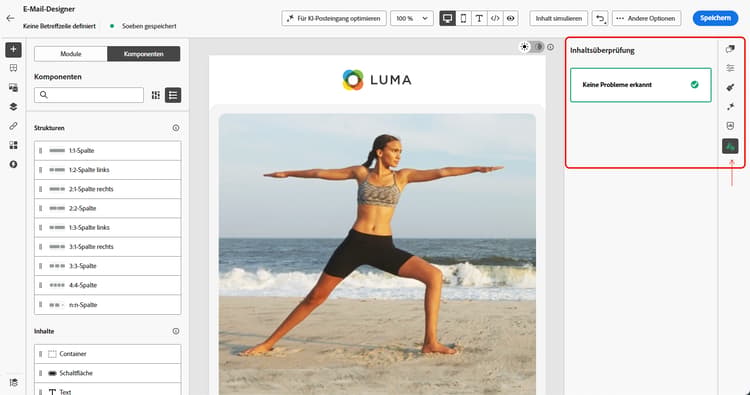Click the components search field
The width and height of the screenshot is (750, 395).
tap(89, 95)
